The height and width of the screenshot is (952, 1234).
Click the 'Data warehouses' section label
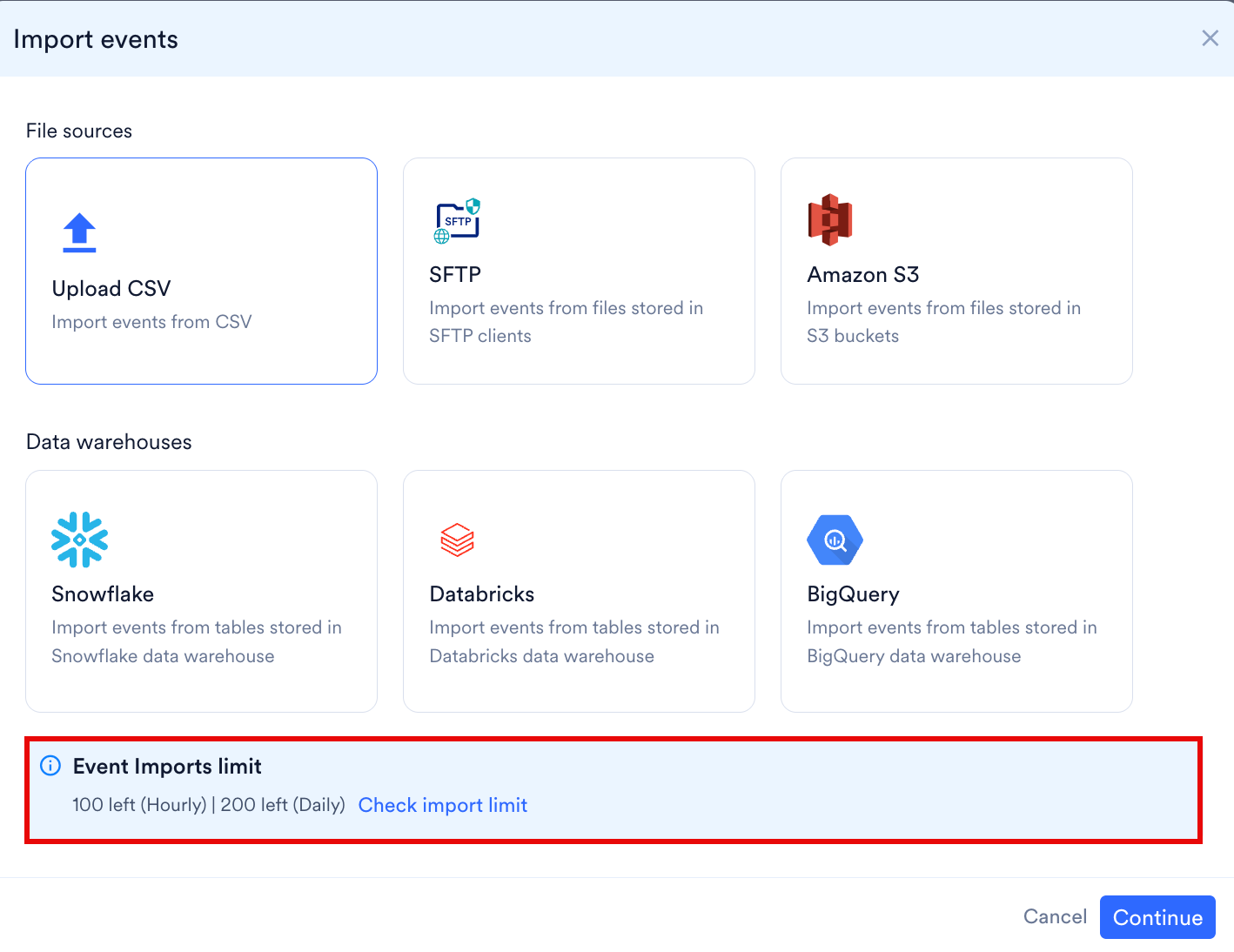(x=109, y=442)
